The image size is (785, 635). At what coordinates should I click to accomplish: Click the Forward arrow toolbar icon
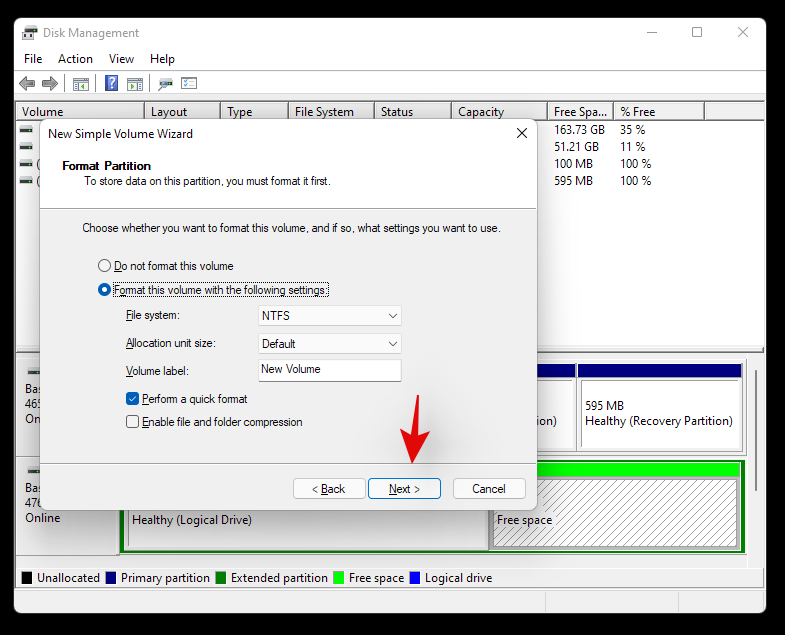49,84
